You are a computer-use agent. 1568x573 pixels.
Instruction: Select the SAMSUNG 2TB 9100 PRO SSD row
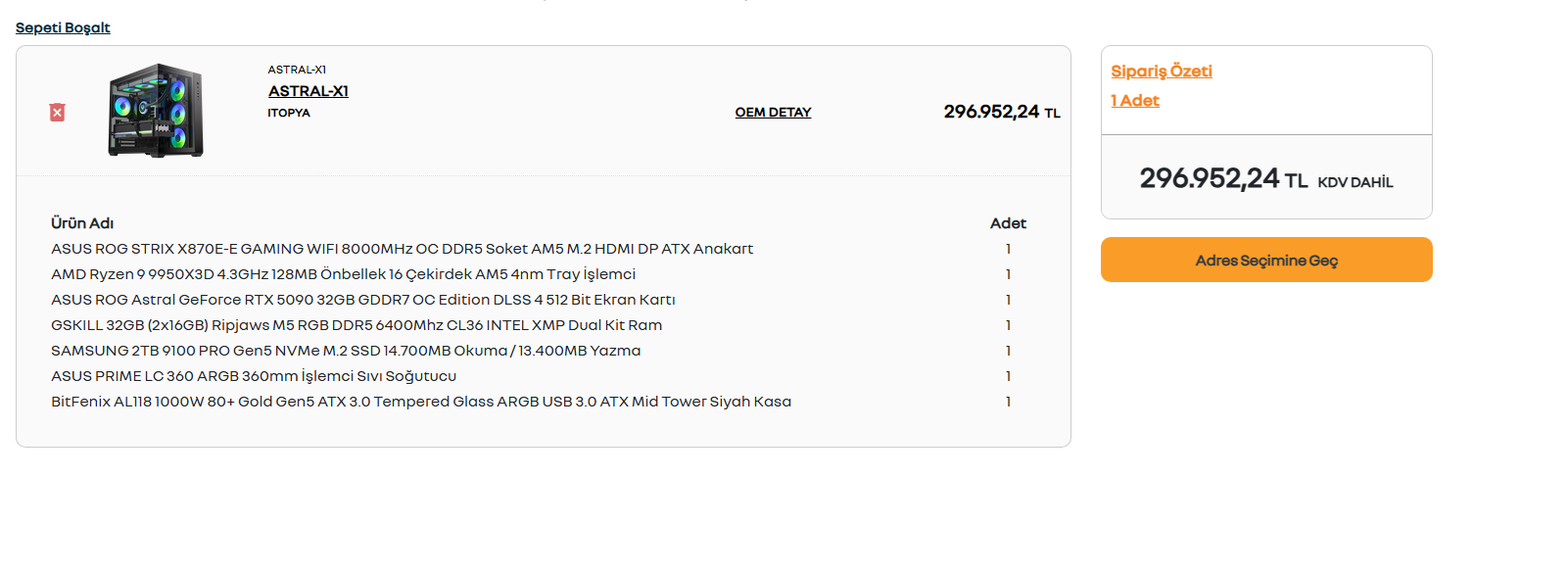[539, 351]
